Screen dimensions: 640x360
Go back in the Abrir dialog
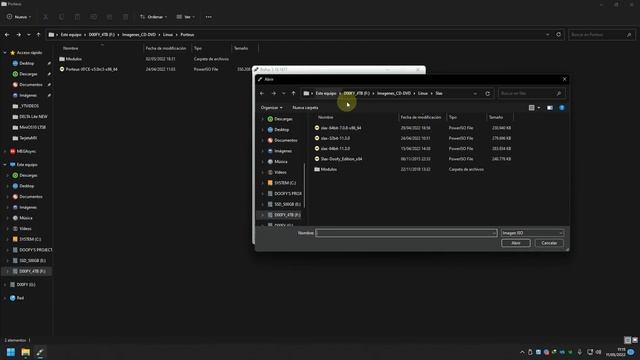click(262, 93)
